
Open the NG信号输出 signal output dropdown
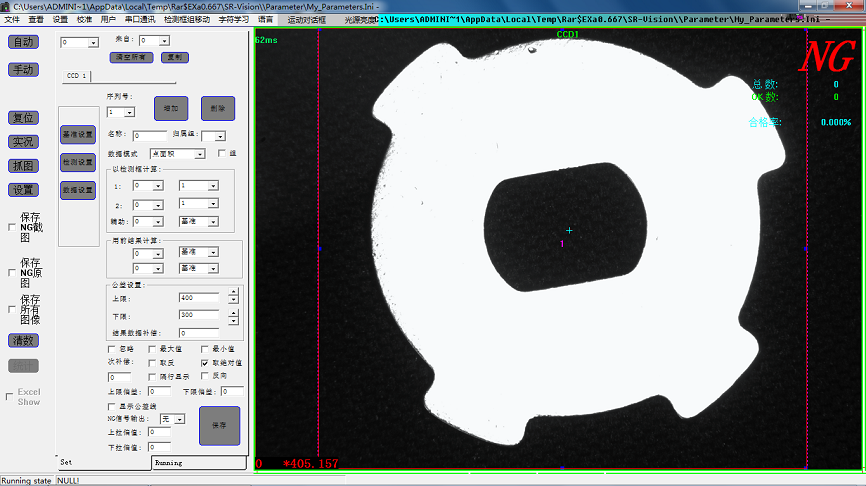pyautogui.click(x=179, y=419)
